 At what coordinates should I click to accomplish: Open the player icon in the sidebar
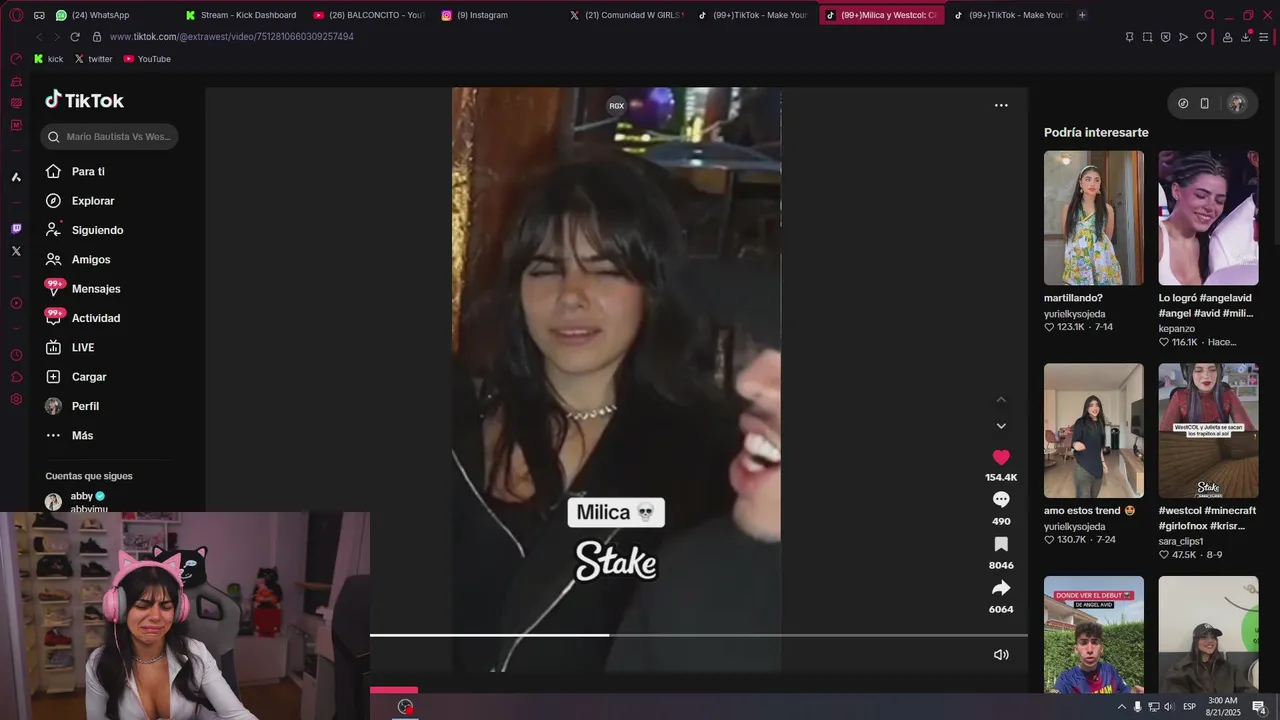[16, 303]
